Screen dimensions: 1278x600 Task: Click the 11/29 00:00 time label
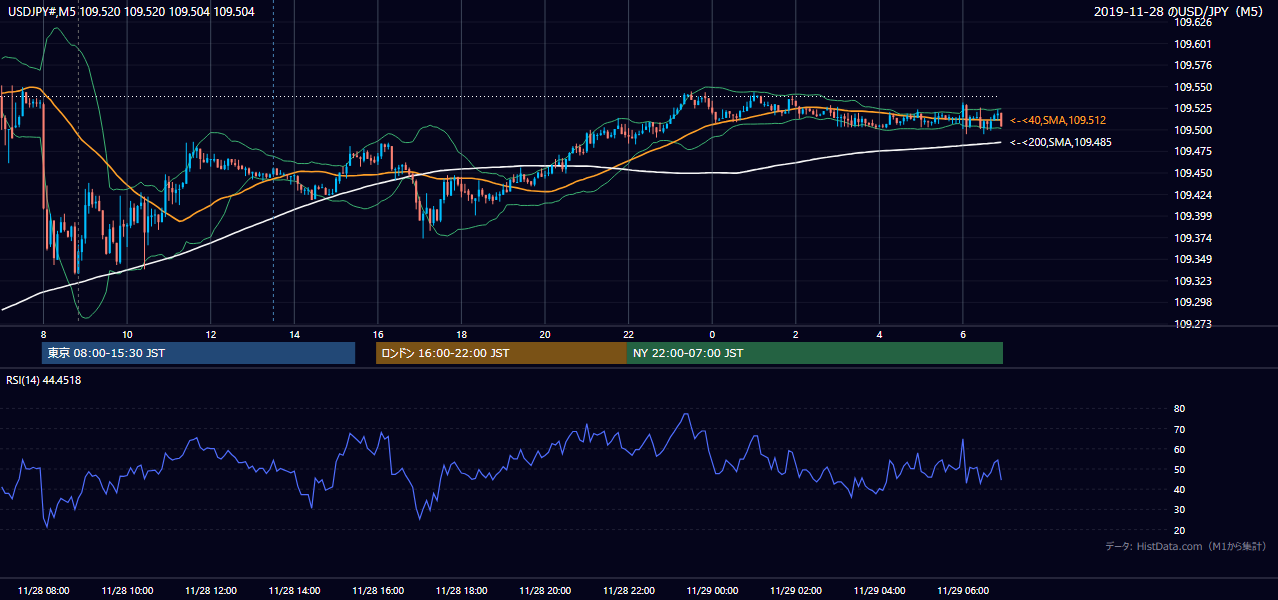[712, 591]
